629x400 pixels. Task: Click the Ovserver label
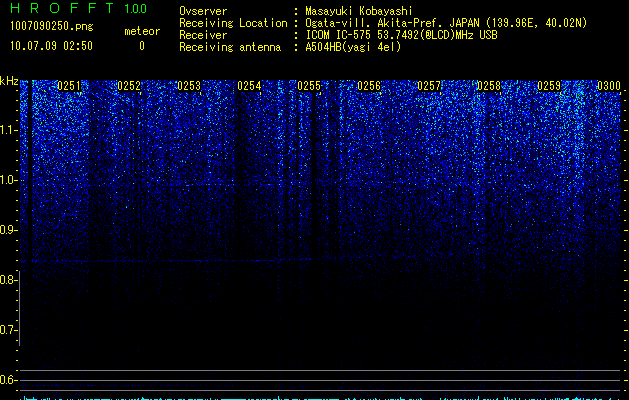203,11
